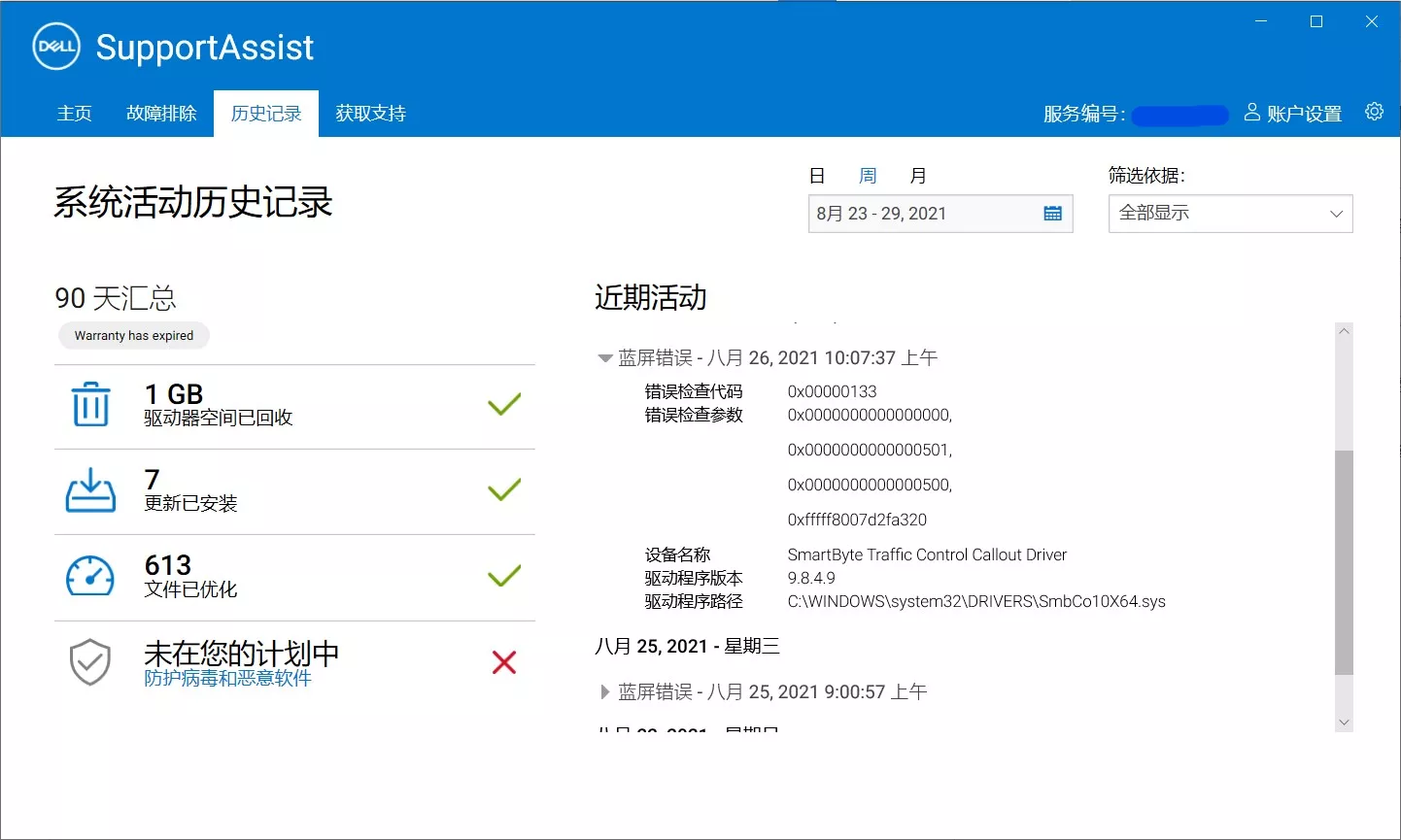Click the Warranty has expired badge

(x=134, y=336)
